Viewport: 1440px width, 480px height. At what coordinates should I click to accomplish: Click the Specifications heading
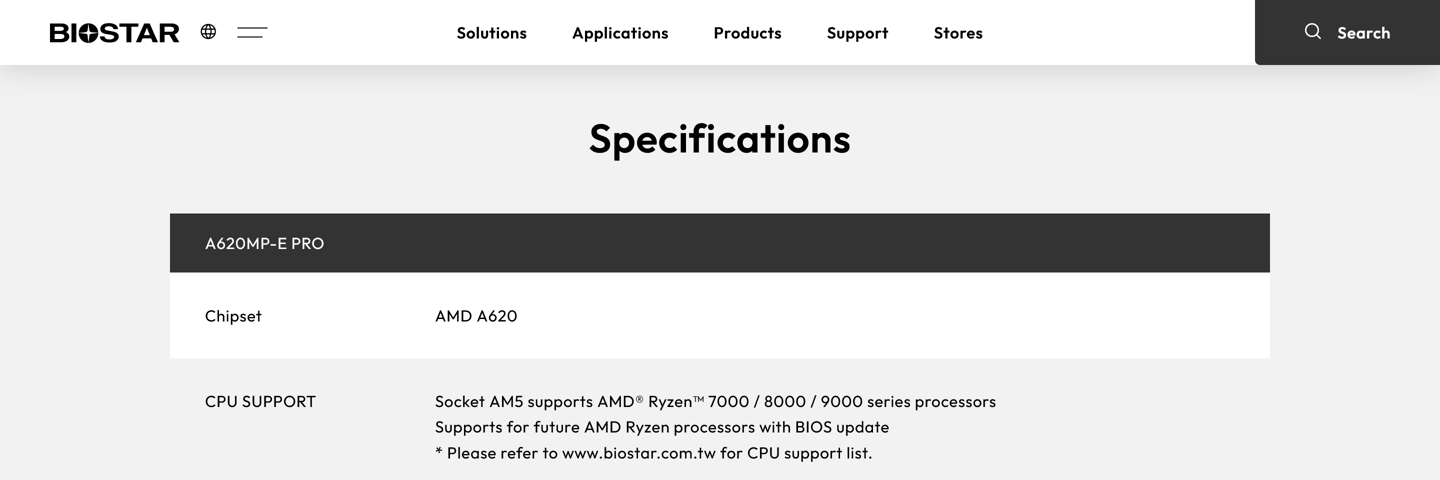click(x=719, y=138)
